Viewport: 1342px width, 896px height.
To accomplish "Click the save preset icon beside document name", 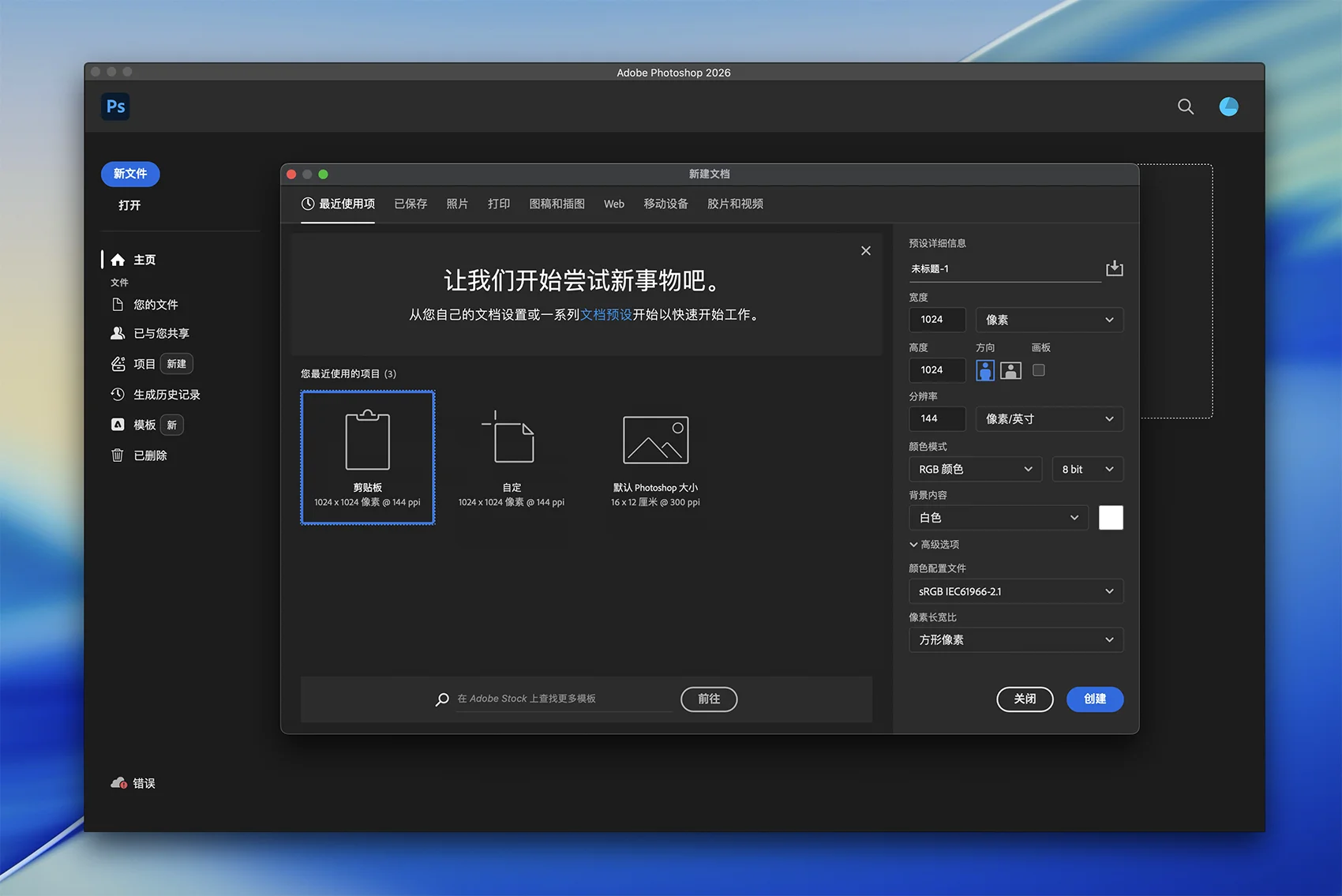I will (x=1114, y=268).
